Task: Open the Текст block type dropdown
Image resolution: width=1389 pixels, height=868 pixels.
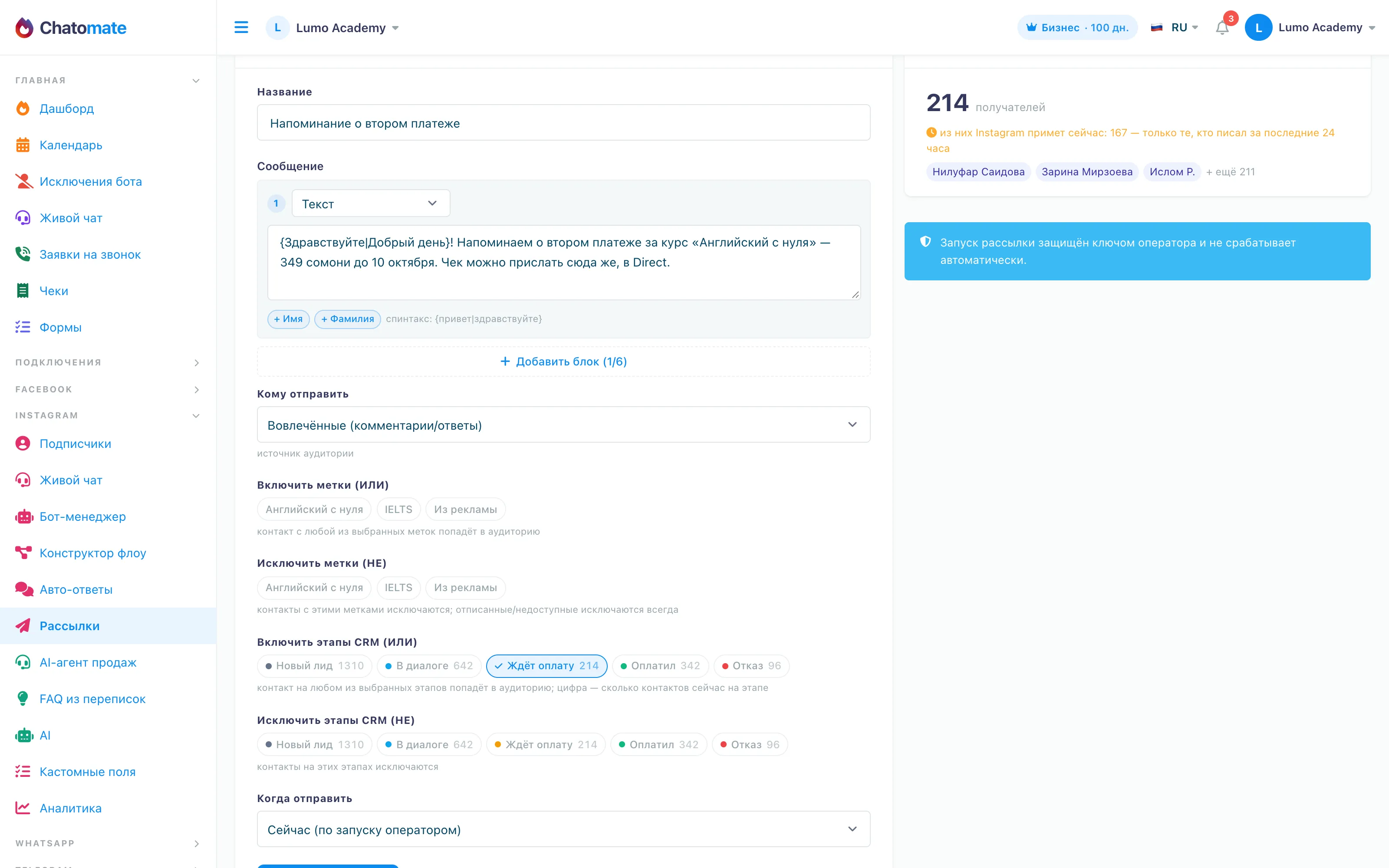Action: pos(371,204)
